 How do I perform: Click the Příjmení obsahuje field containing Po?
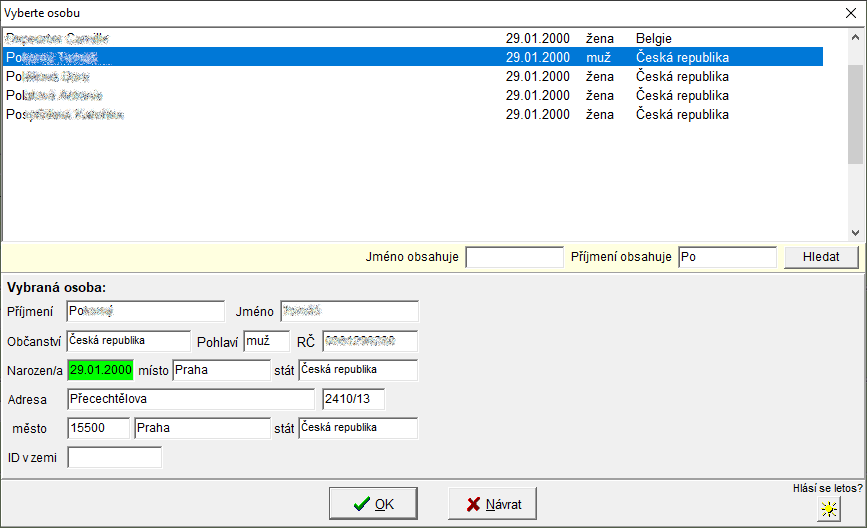(x=726, y=257)
